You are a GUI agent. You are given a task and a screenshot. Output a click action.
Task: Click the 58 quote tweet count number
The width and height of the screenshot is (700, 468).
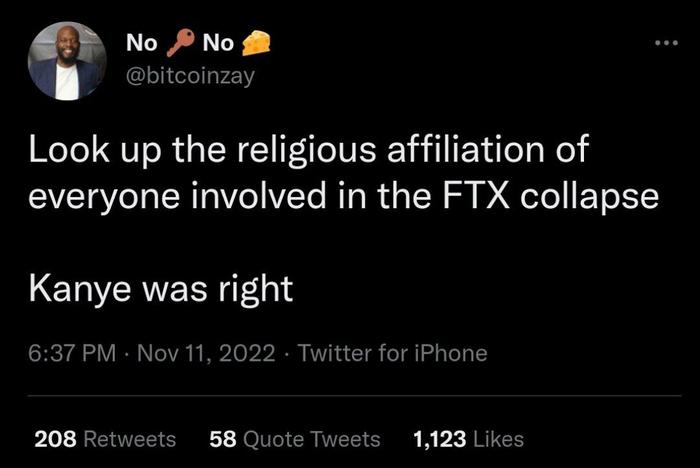tap(223, 438)
